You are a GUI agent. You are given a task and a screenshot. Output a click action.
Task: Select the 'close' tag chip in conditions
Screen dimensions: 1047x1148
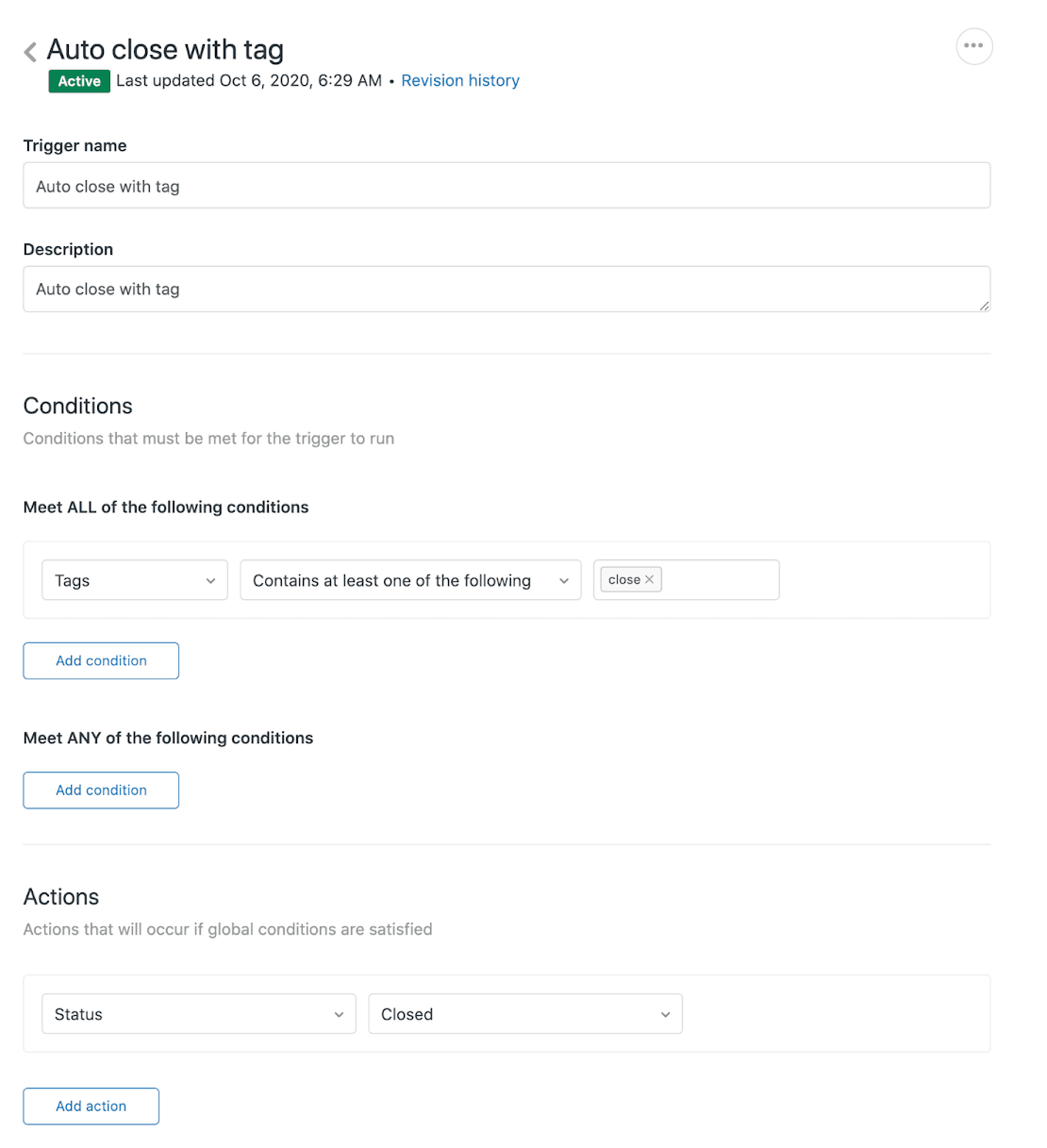click(x=623, y=579)
